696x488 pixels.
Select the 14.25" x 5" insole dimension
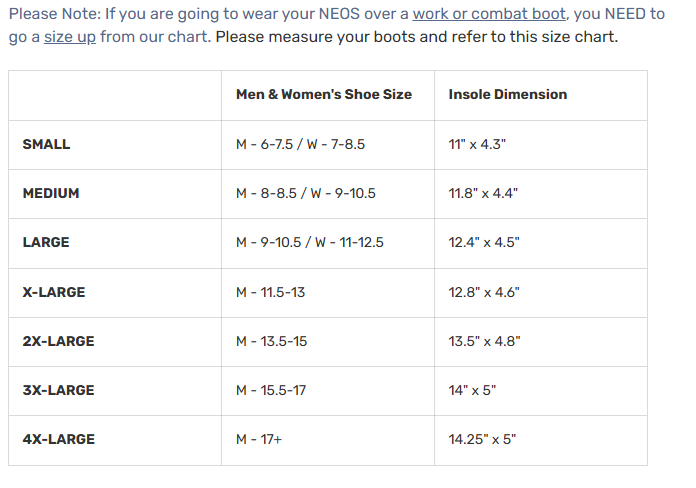[482, 439]
